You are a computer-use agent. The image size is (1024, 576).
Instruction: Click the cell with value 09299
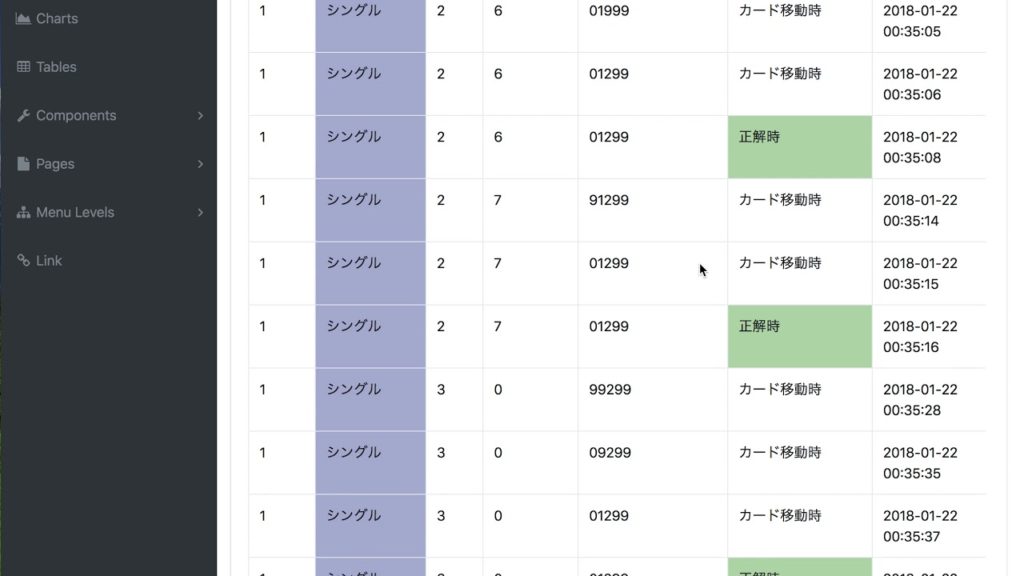point(610,452)
